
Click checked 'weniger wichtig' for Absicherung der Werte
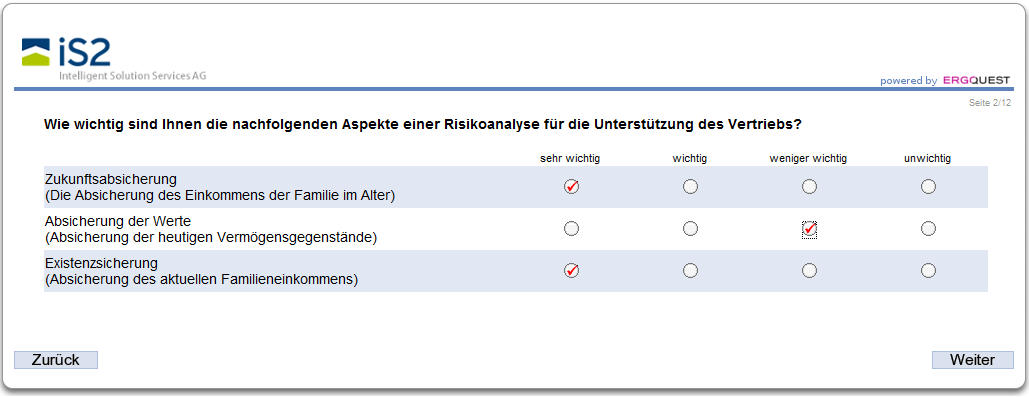click(x=809, y=228)
